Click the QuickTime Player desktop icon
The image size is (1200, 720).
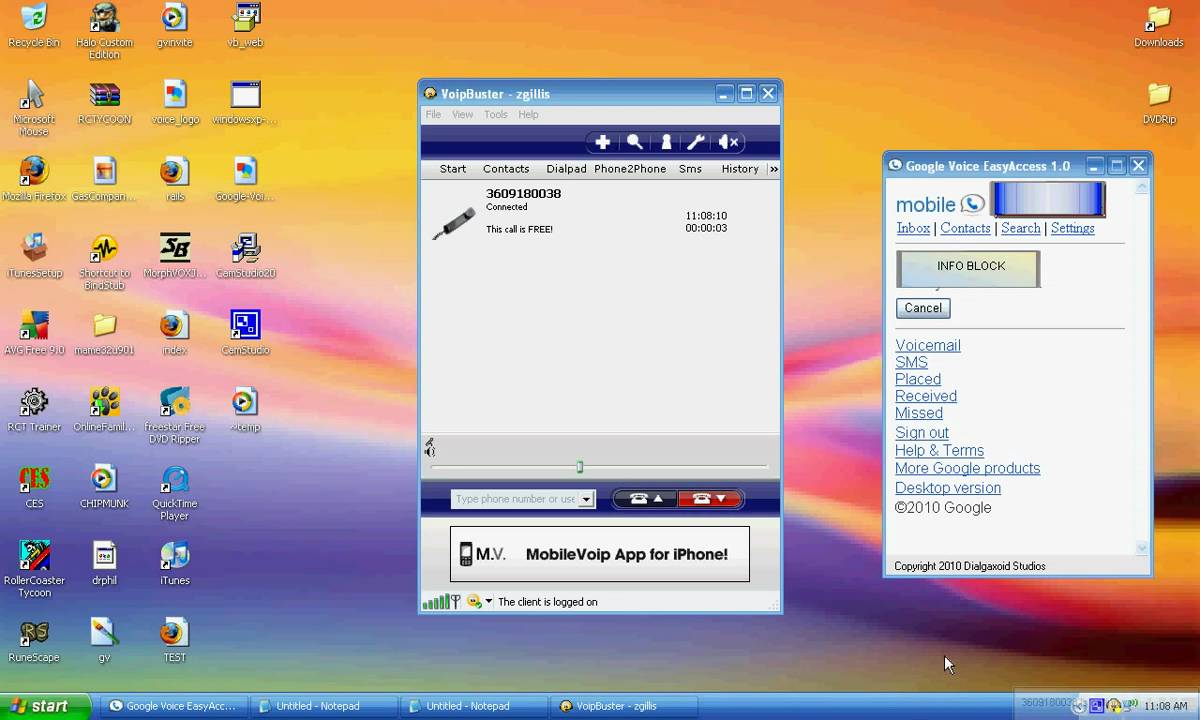tap(175, 492)
